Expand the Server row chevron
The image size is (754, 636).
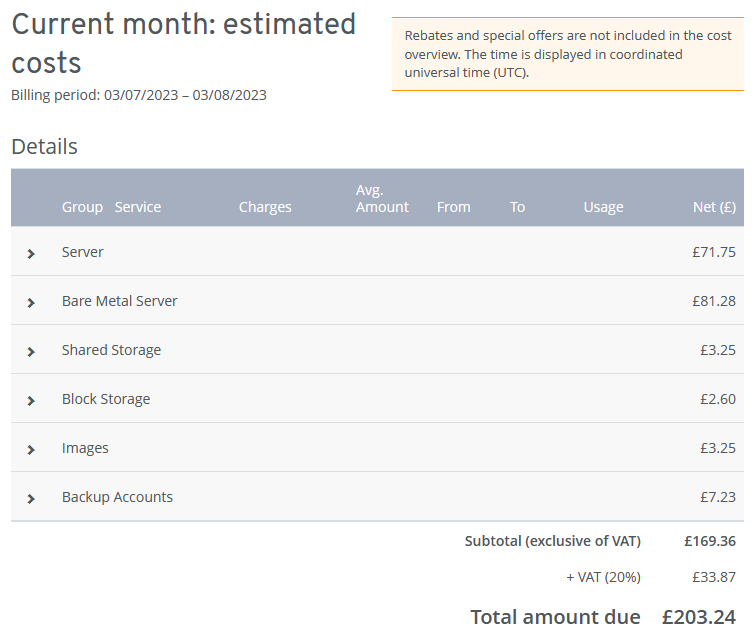tap(31, 254)
